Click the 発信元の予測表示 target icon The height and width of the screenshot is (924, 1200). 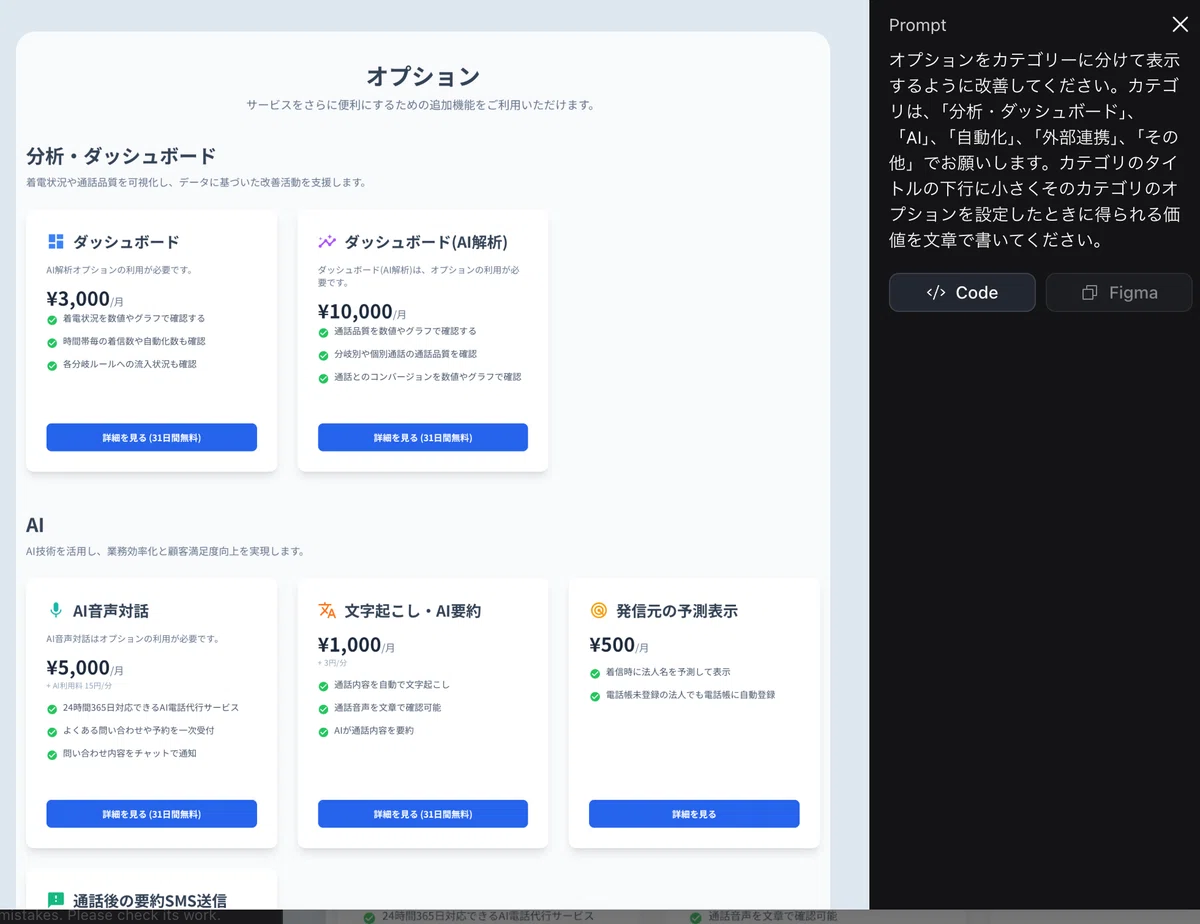[x=598, y=610]
